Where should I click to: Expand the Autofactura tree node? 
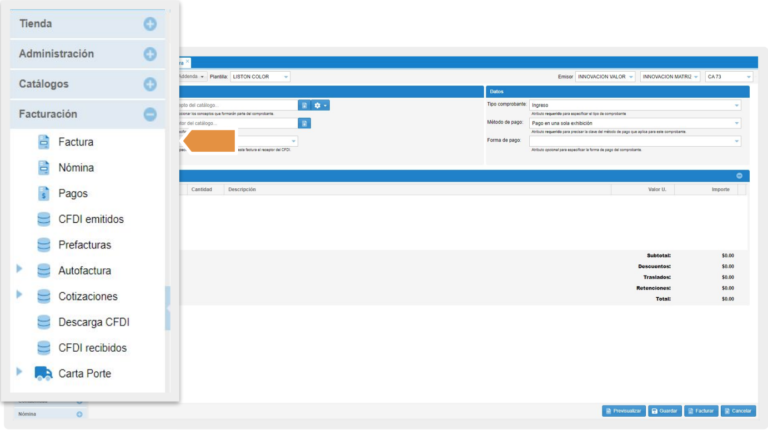pyautogui.click(x=19, y=270)
